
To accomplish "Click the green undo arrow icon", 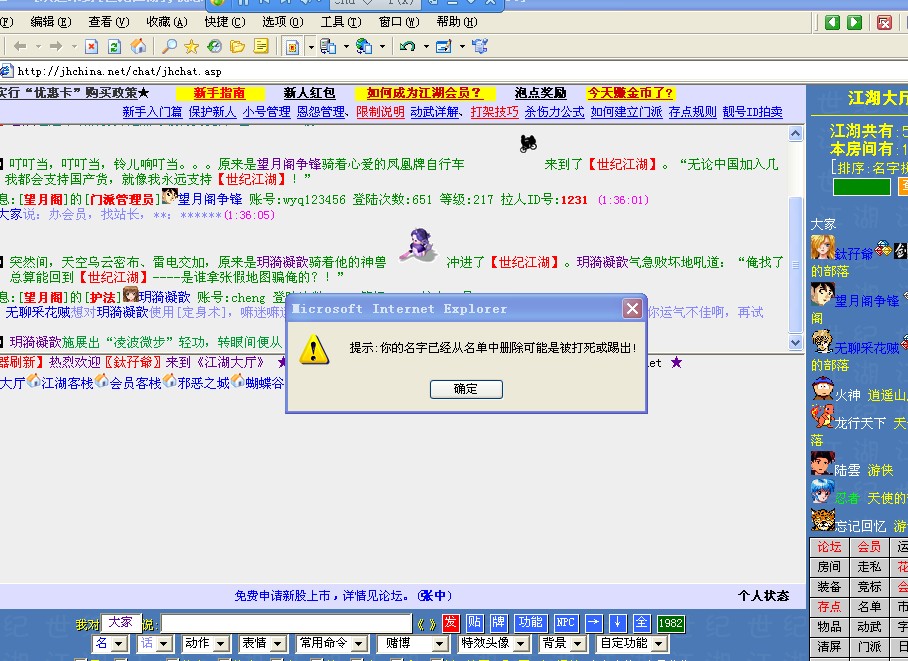I will point(408,46).
